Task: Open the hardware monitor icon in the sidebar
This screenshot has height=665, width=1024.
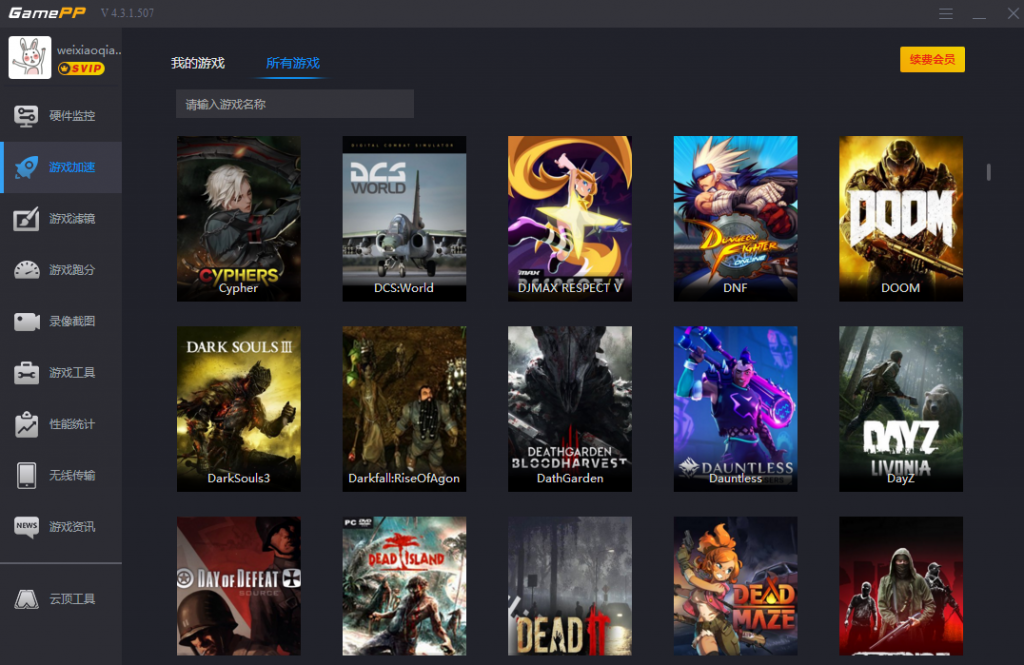Action: tap(26, 116)
